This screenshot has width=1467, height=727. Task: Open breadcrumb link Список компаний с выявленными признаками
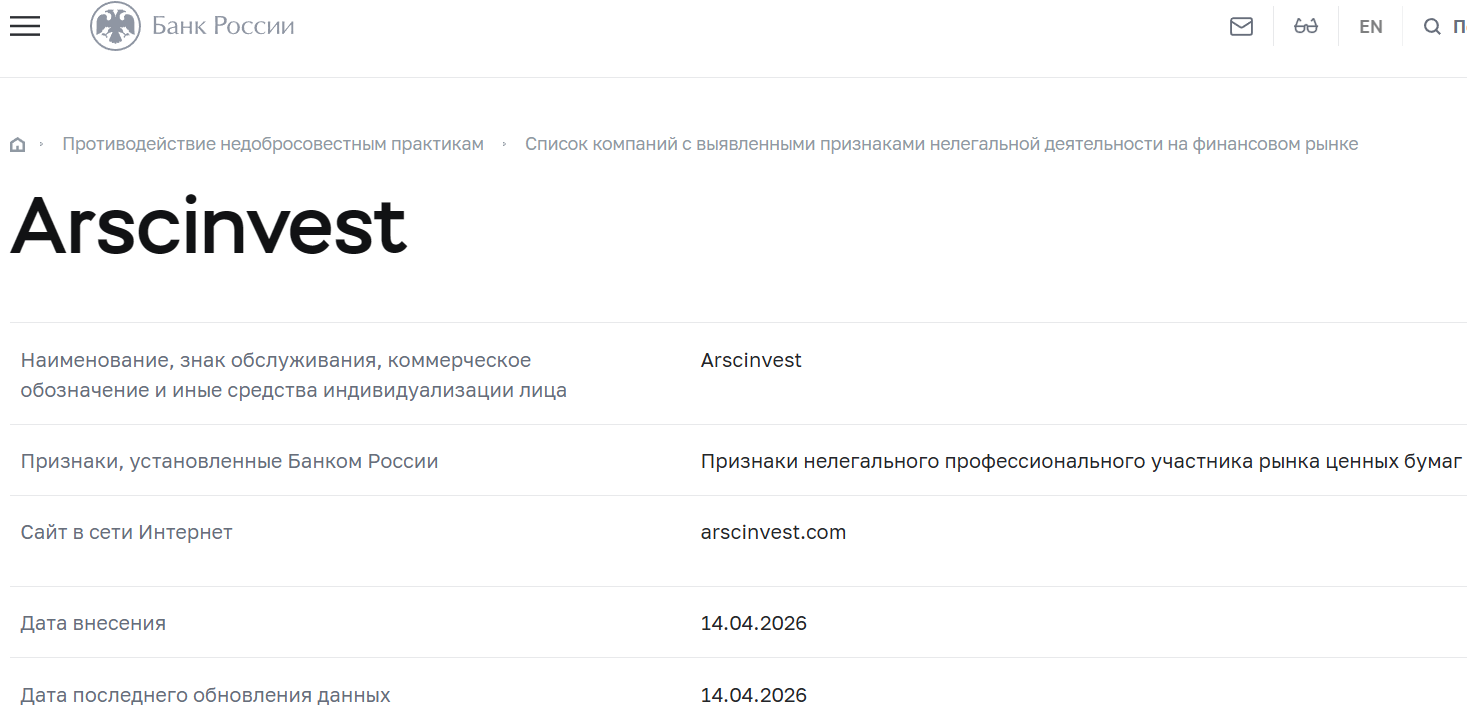point(942,143)
